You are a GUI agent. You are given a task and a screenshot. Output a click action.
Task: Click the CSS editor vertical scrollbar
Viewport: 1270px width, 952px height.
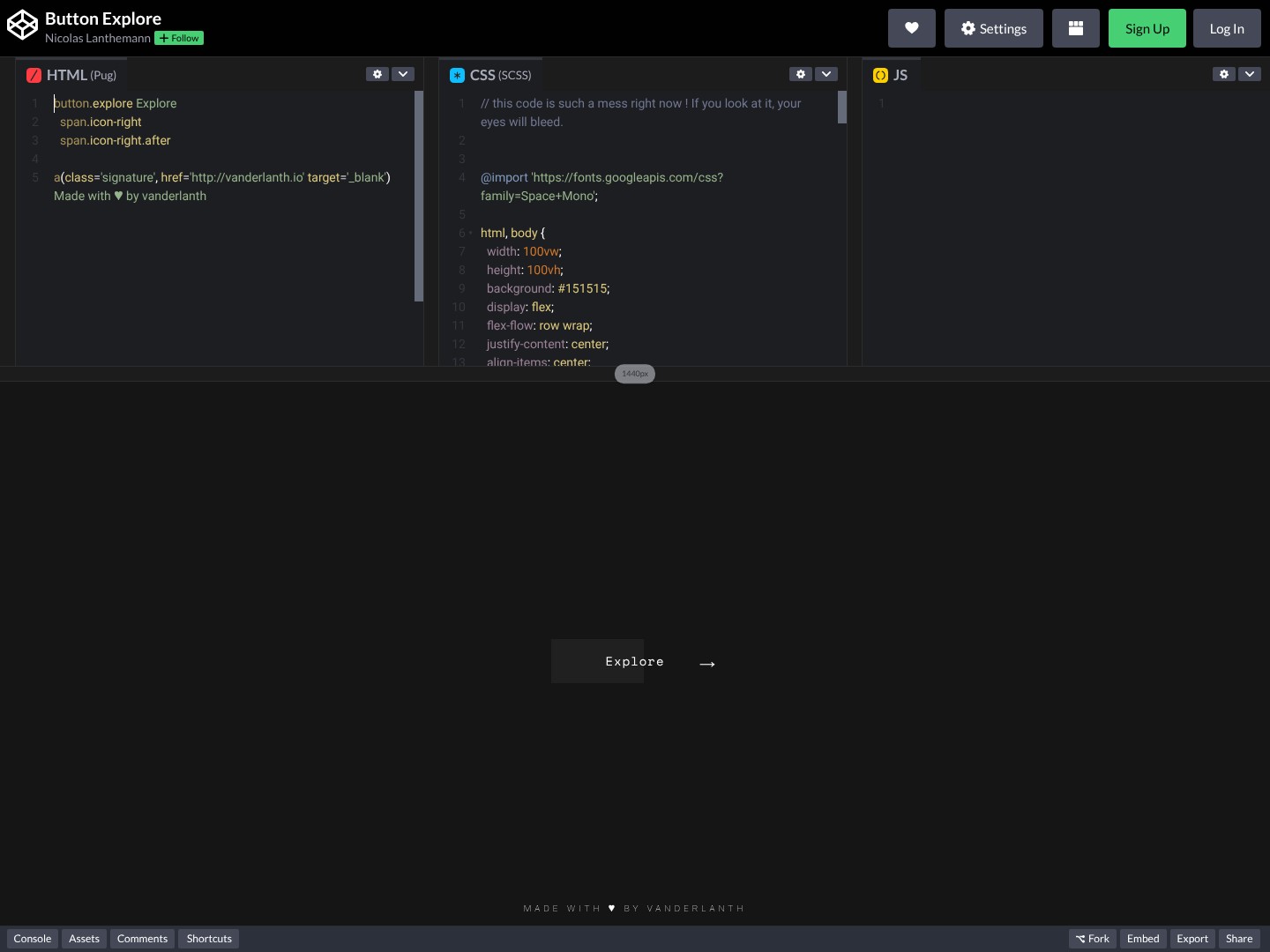tap(842, 108)
